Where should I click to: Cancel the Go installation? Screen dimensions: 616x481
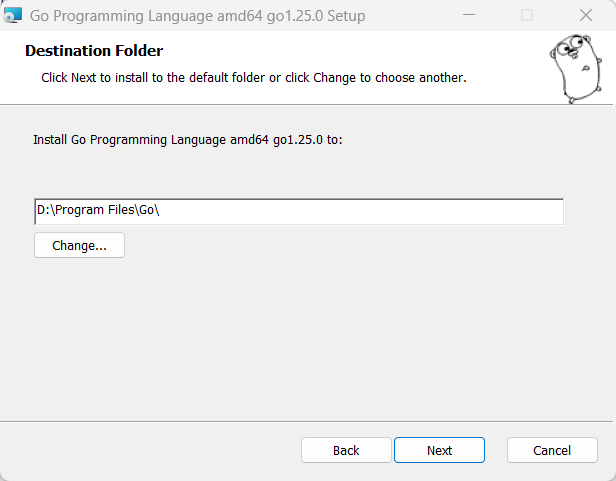[552, 450]
